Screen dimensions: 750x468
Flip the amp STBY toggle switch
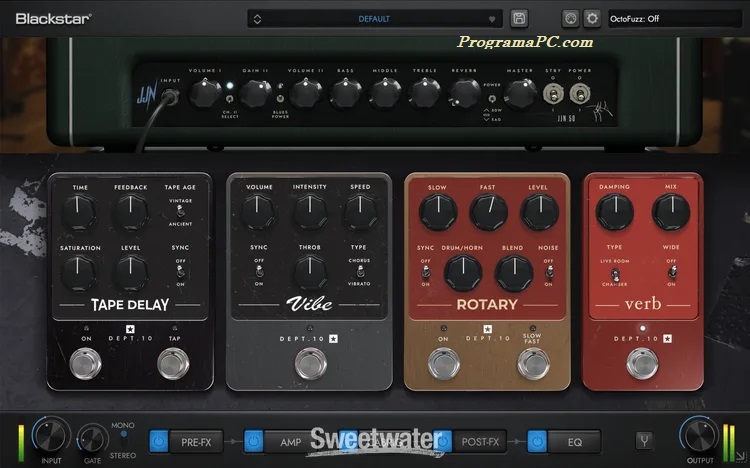coord(553,93)
